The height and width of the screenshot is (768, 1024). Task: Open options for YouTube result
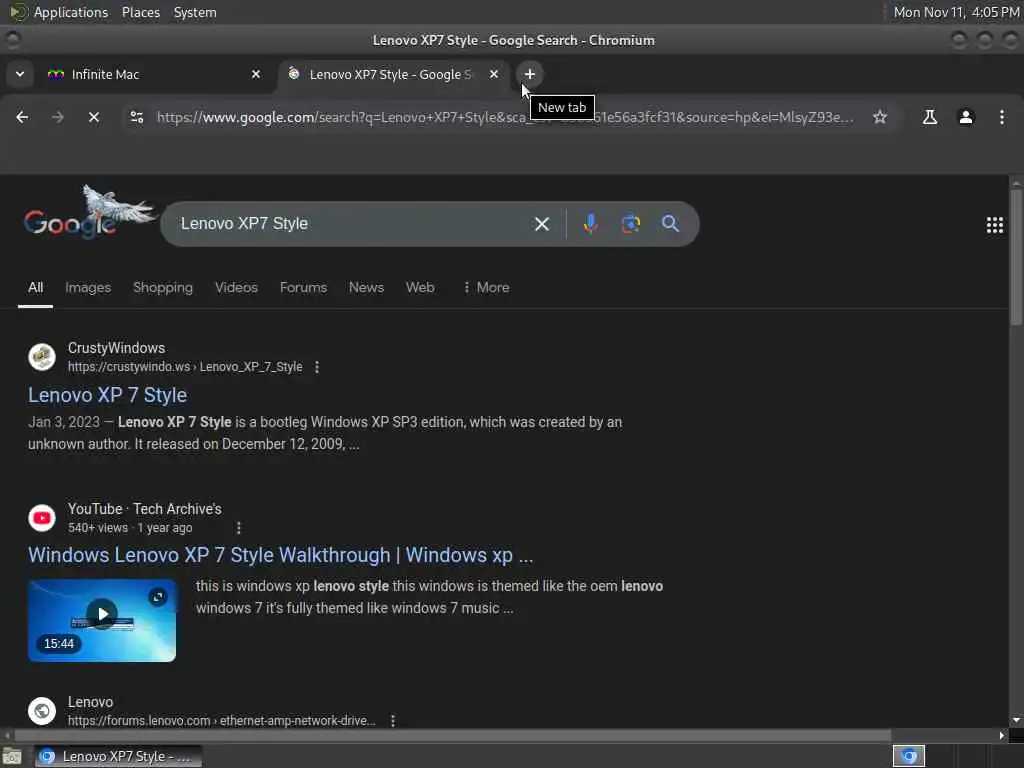pos(239,528)
